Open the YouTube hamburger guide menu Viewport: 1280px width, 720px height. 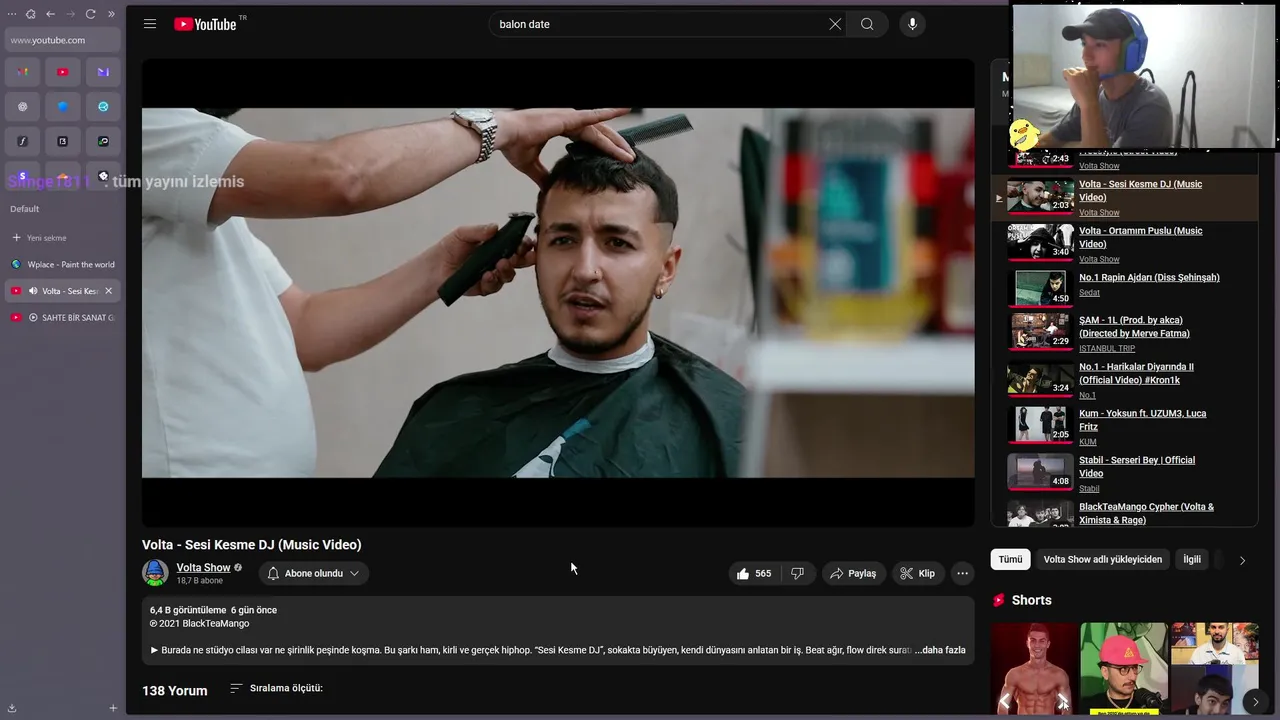150,24
